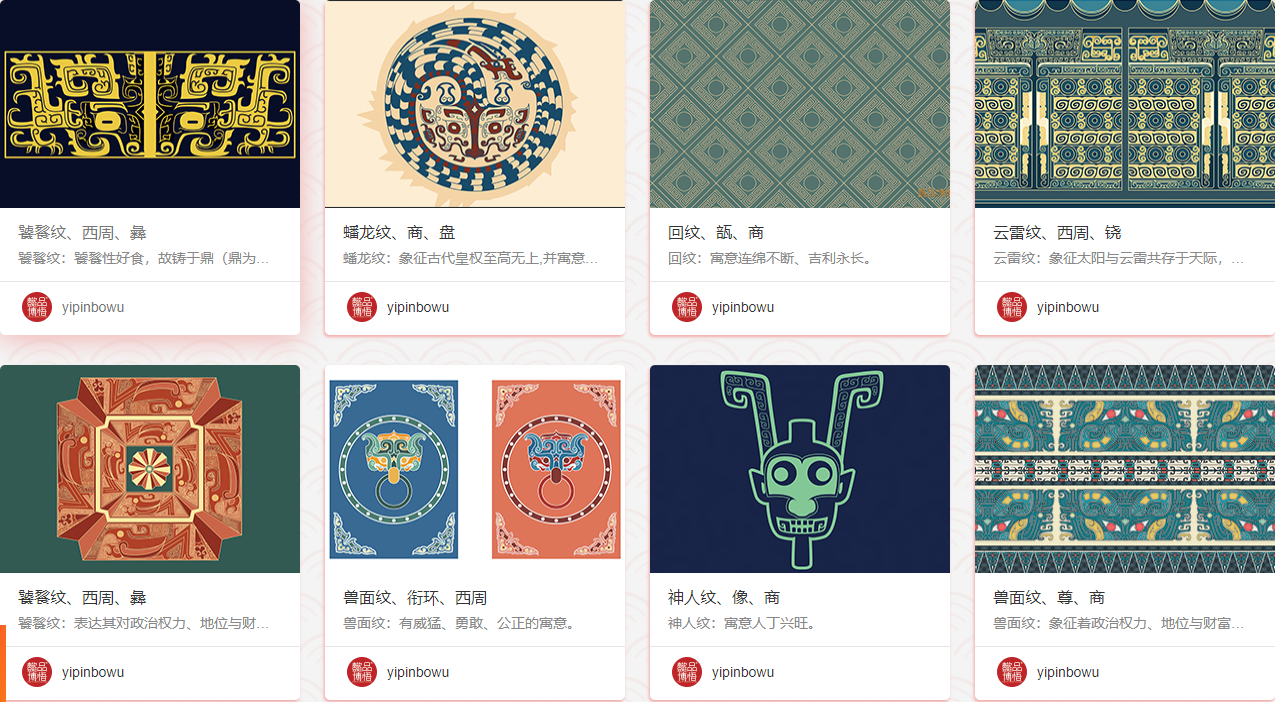1275x702 pixels.
Task: Open the dark blue 饕餮纹 bronze pattern thumbnail
Action: (150, 104)
